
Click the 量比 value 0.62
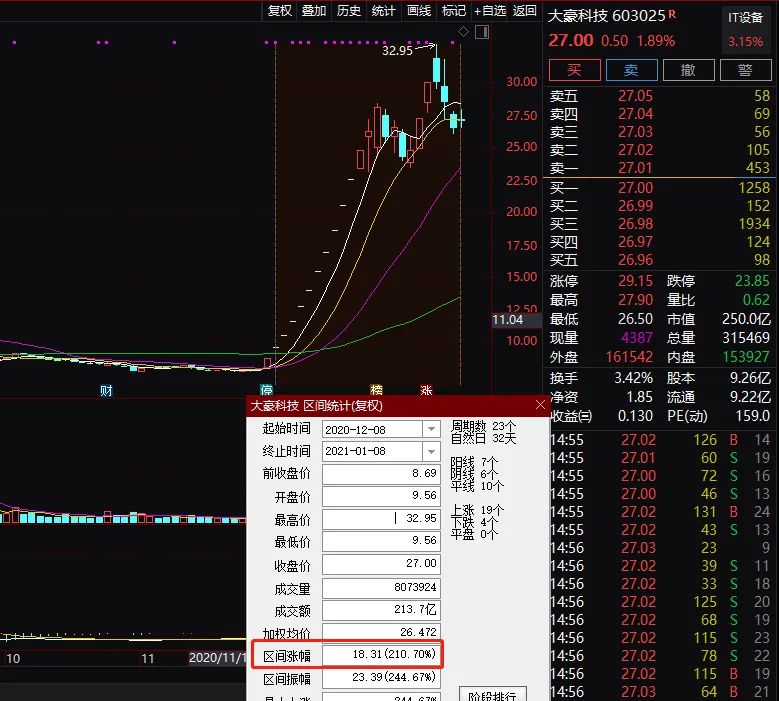tap(756, 300)
